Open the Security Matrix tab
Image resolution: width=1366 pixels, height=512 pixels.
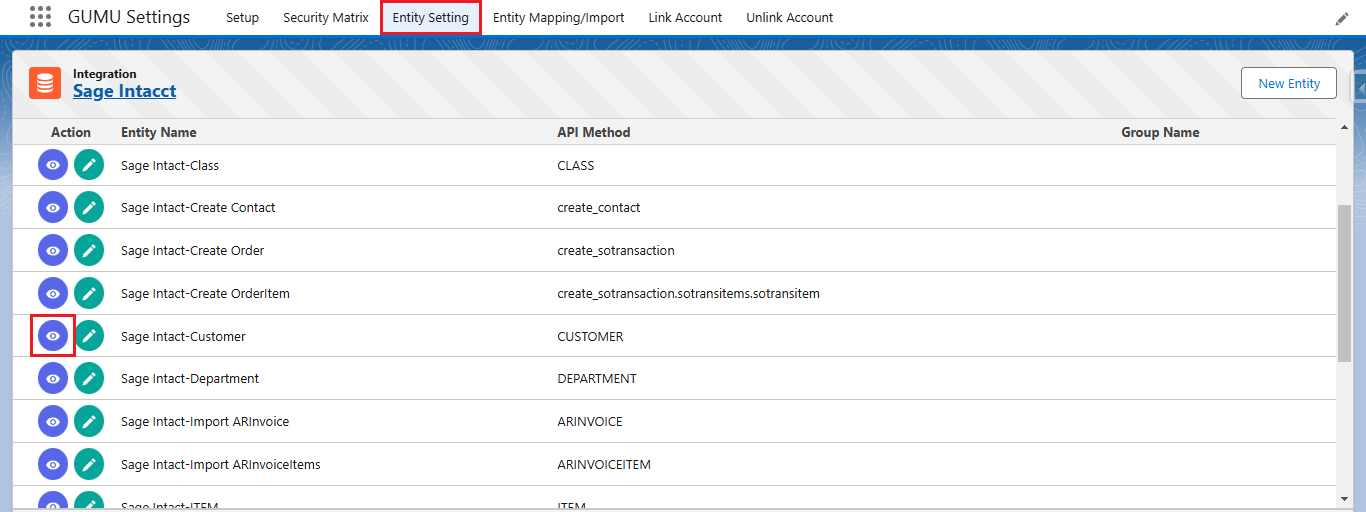coord(326,18)
